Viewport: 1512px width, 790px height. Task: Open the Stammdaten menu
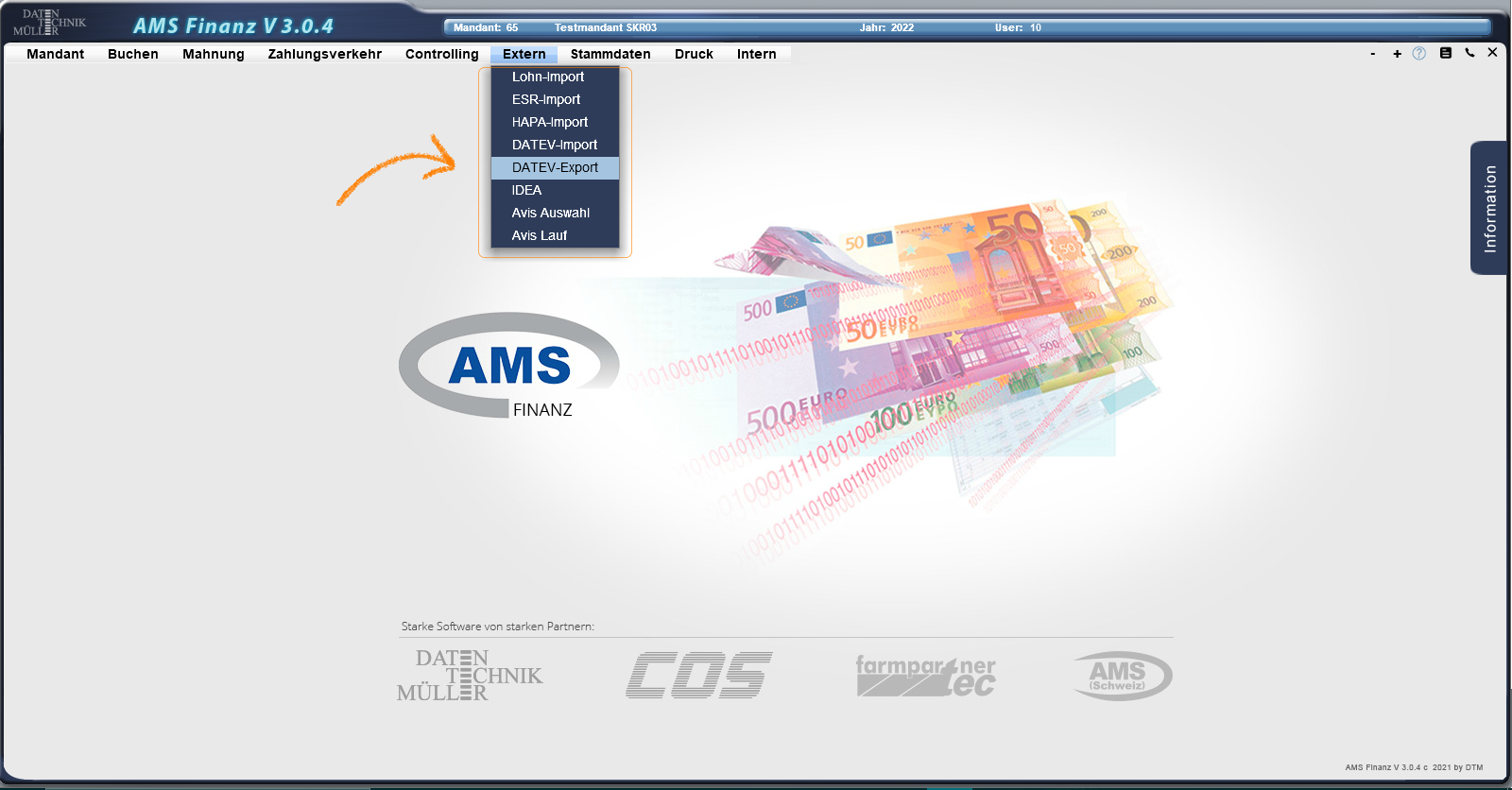pos(610,54)
